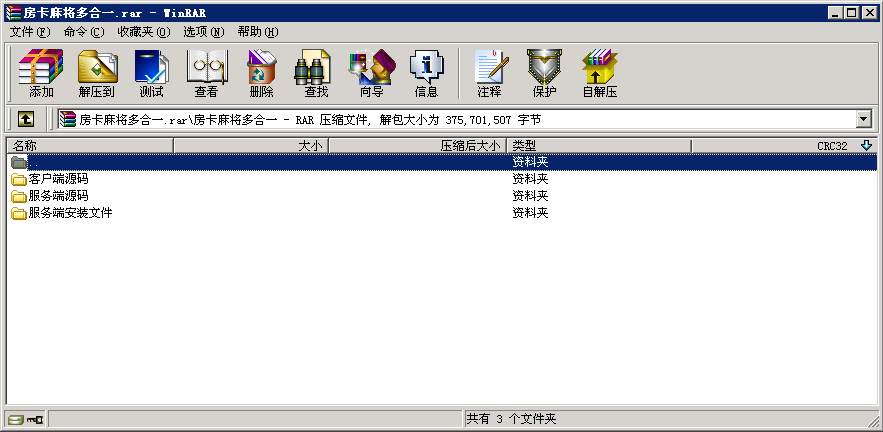Run the 测试 (Test) archive tool

click(x=151, y=73)
